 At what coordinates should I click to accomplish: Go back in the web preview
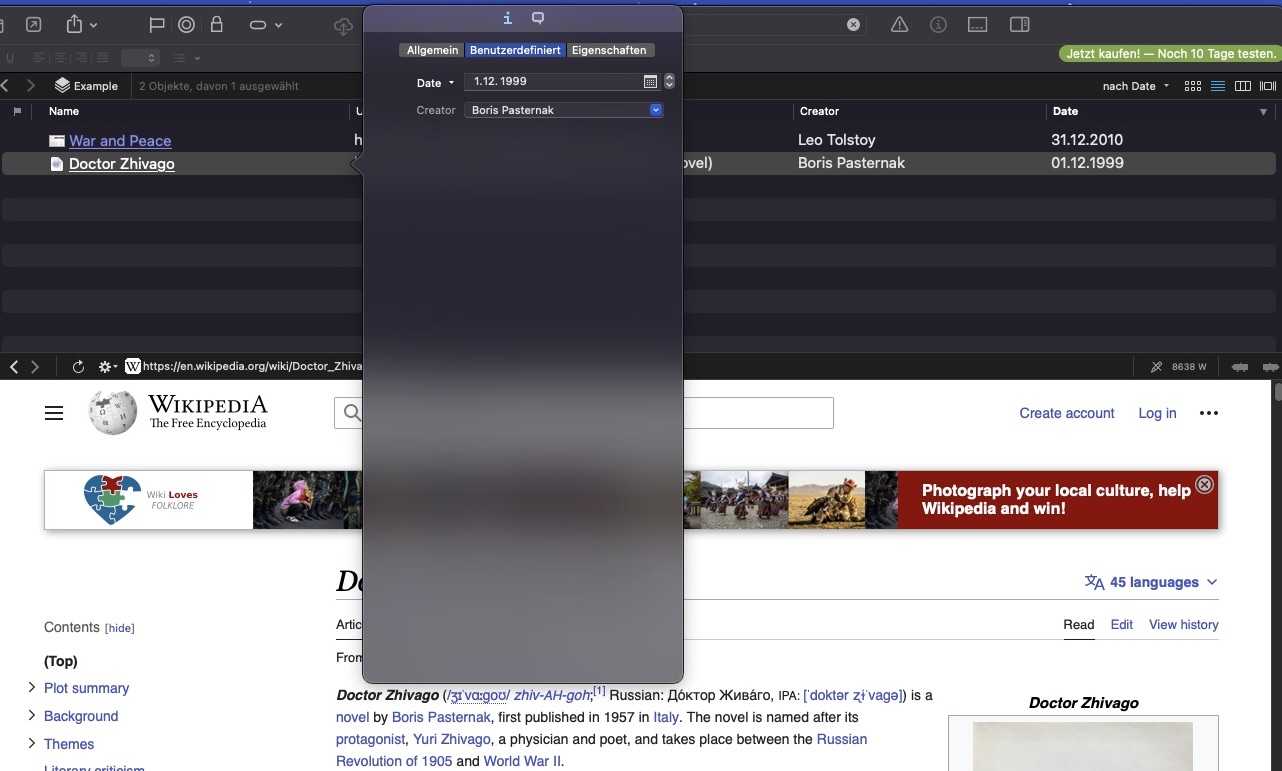click(13, 367)
